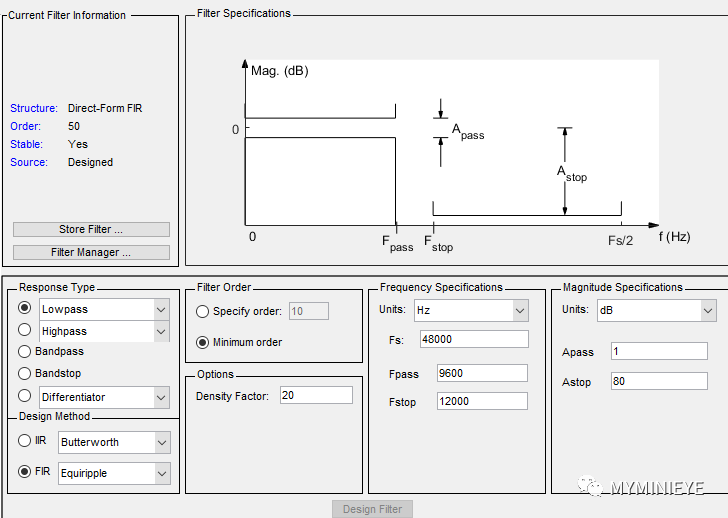This screenshot has width=728, height=518.
Task: Click the Fs sampling frequency field
Action: 474,339
